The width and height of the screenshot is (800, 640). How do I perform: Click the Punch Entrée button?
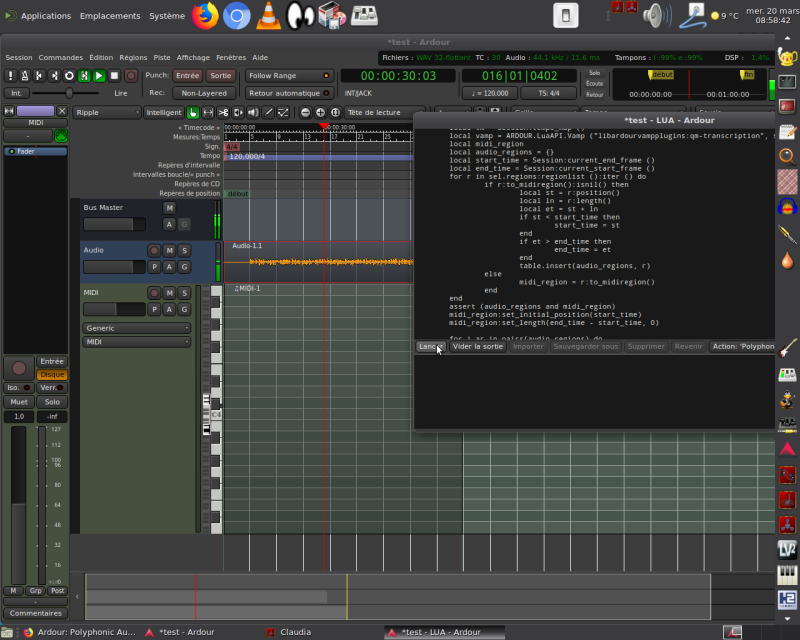187,76
